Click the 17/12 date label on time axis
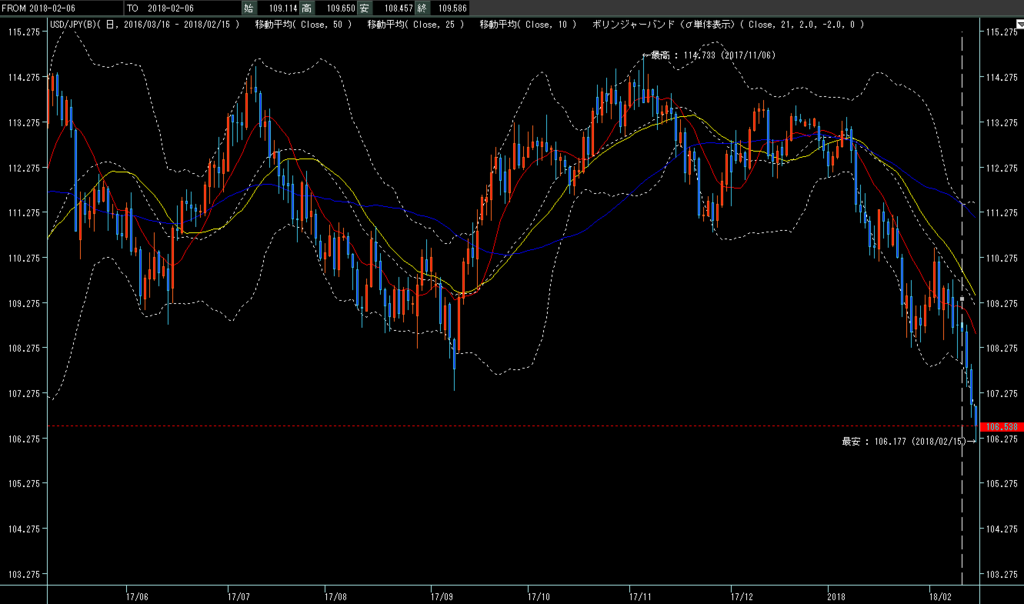The image size is (1024, 604). (742, 596)
